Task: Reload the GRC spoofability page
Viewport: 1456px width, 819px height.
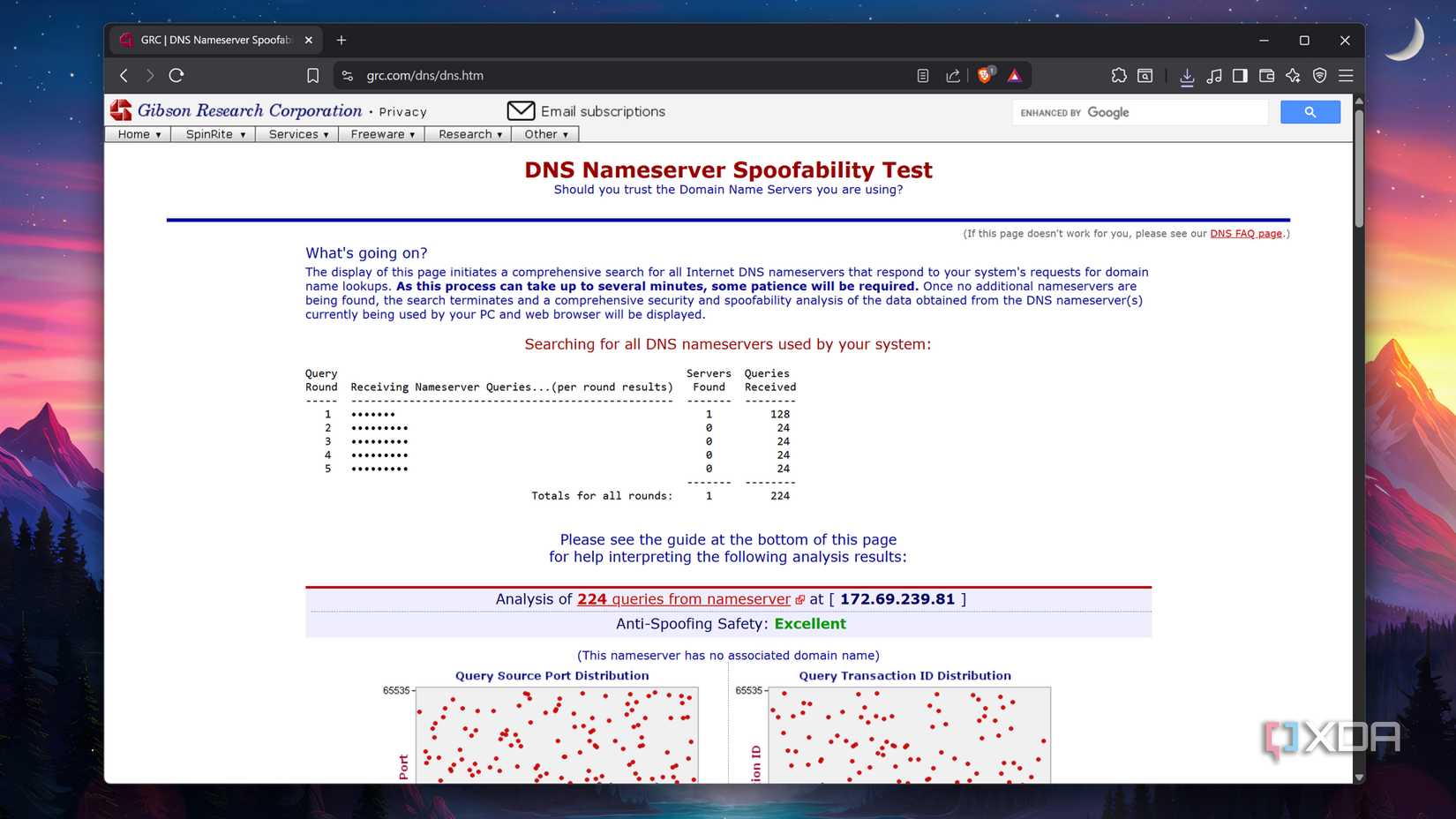Action: click(176, 75)
